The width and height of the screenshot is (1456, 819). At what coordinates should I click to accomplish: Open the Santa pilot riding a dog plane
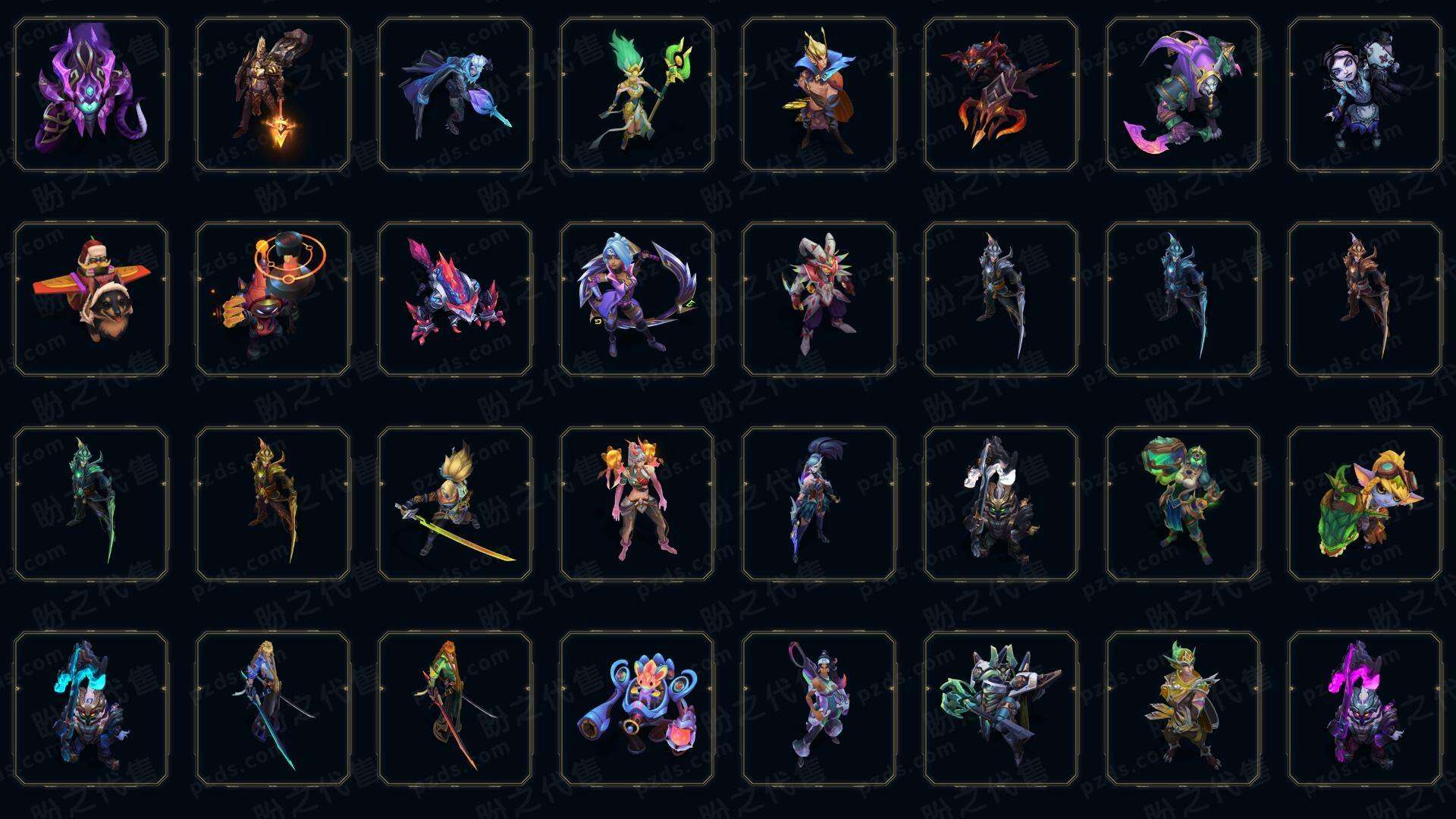[x=91, y=299]
